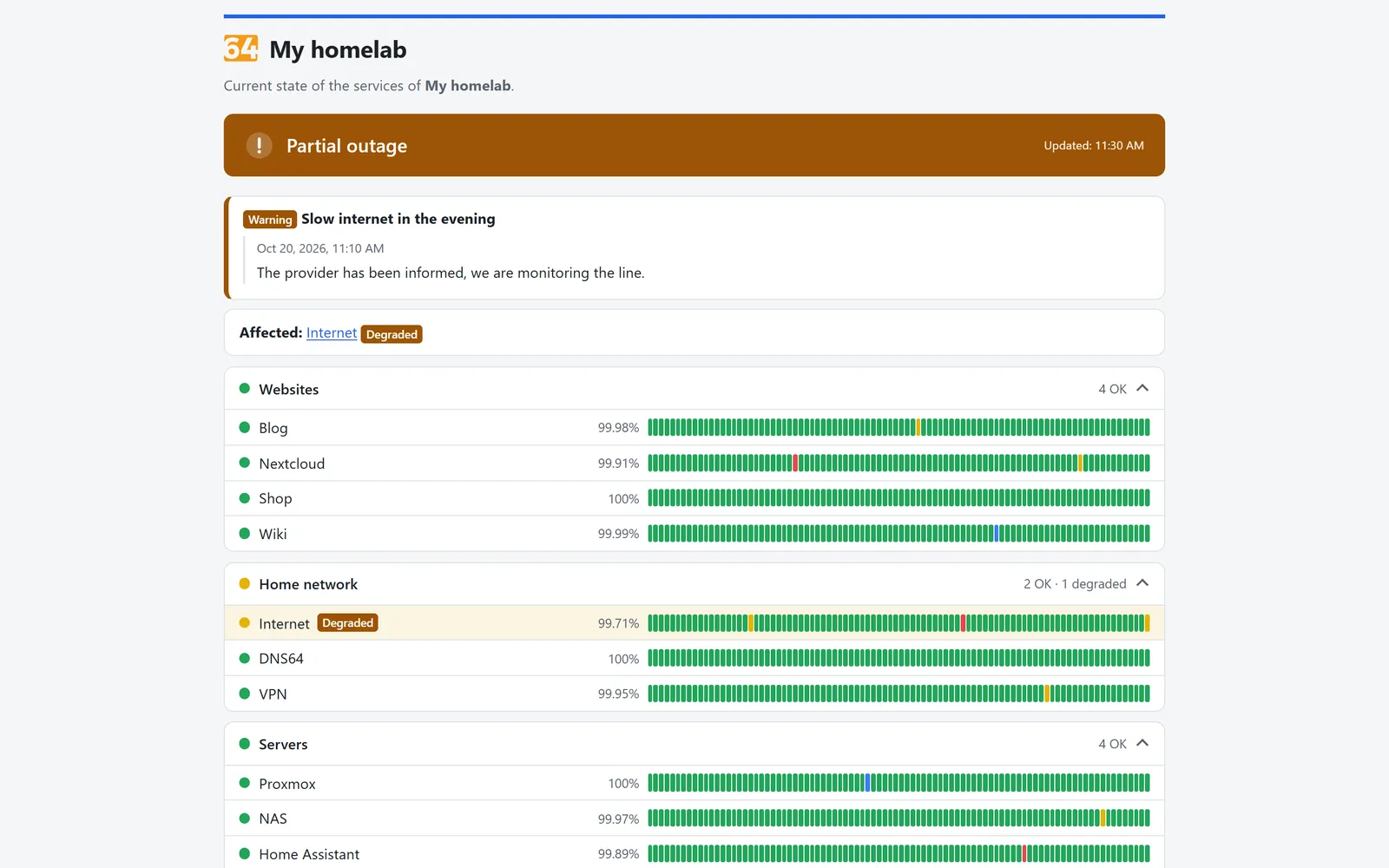This screenshot has width=1389, height=868.
Task: Collapse the Websites group chevron
Action: 1142,388
